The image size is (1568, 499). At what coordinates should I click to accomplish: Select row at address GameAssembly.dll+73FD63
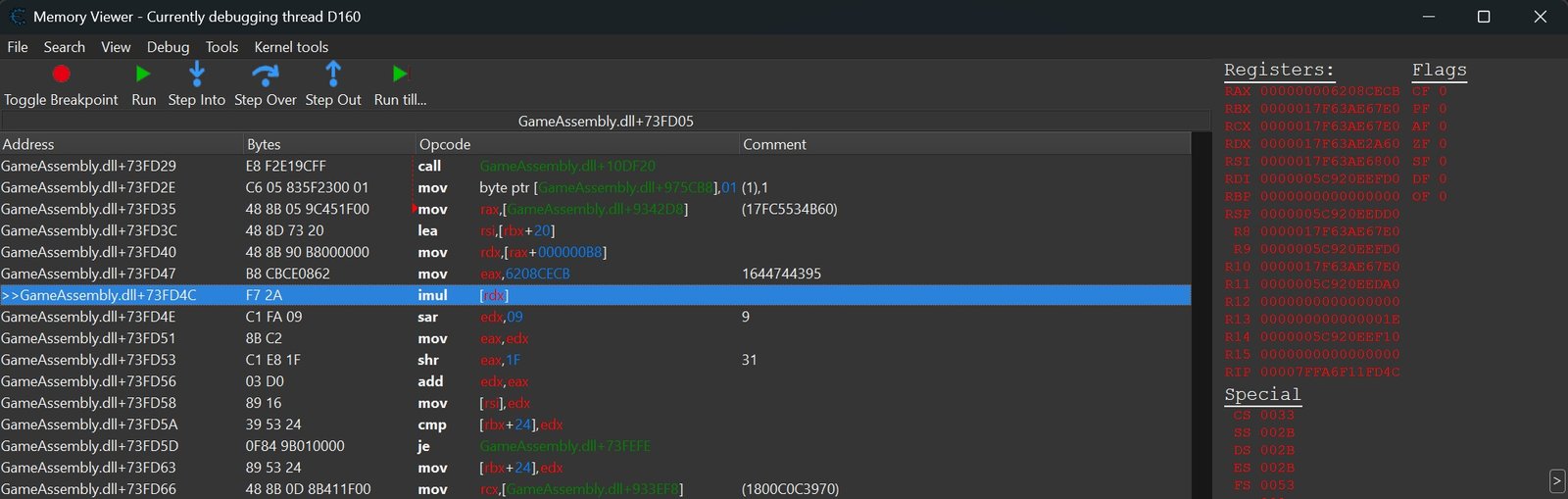pyautogui.click(x=595, y=468)
